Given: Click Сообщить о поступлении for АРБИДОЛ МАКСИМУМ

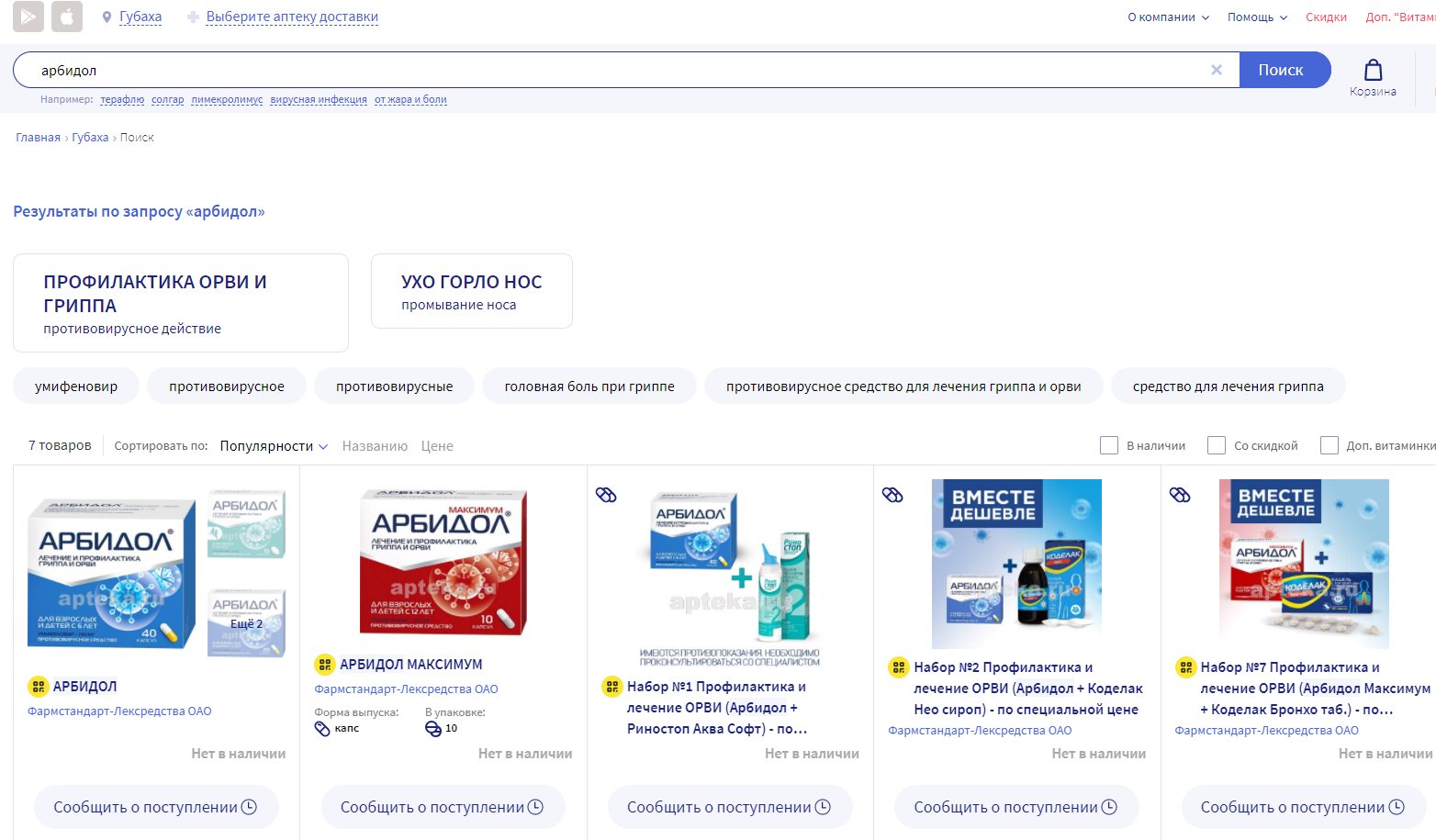Looking at the screenshot, I should coord(443,807).
